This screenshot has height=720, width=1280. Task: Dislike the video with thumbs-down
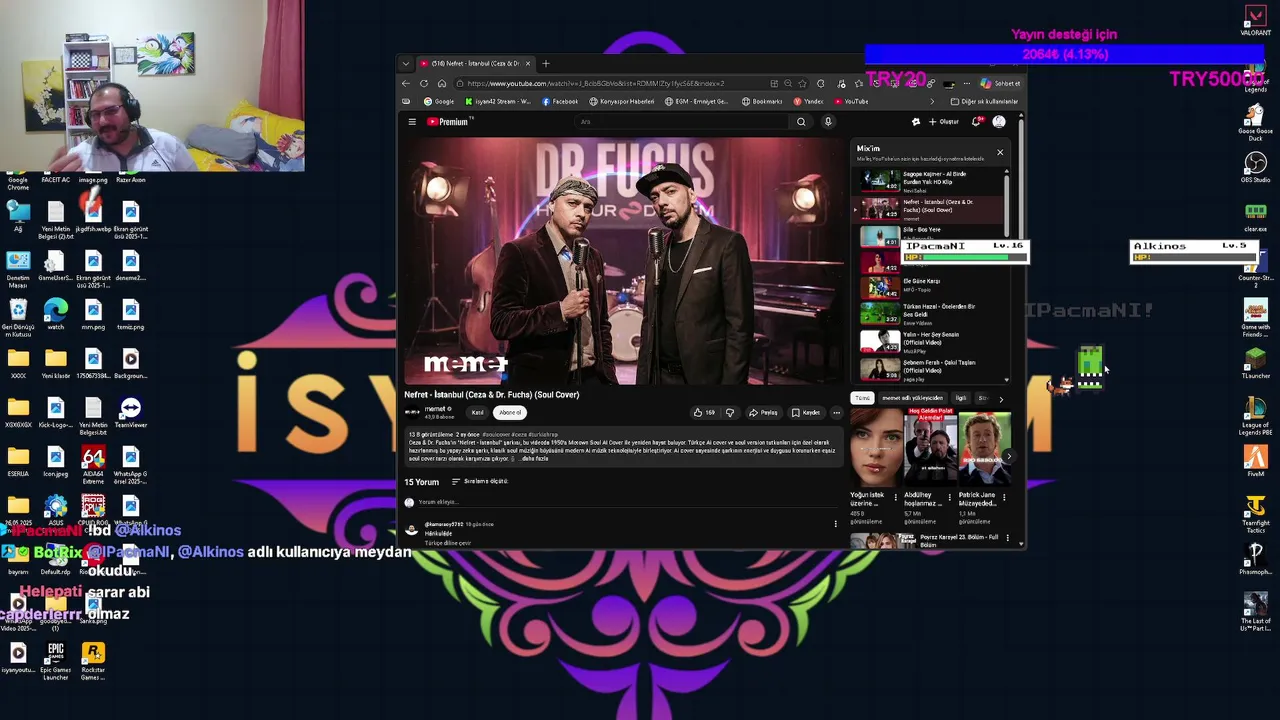730,412
